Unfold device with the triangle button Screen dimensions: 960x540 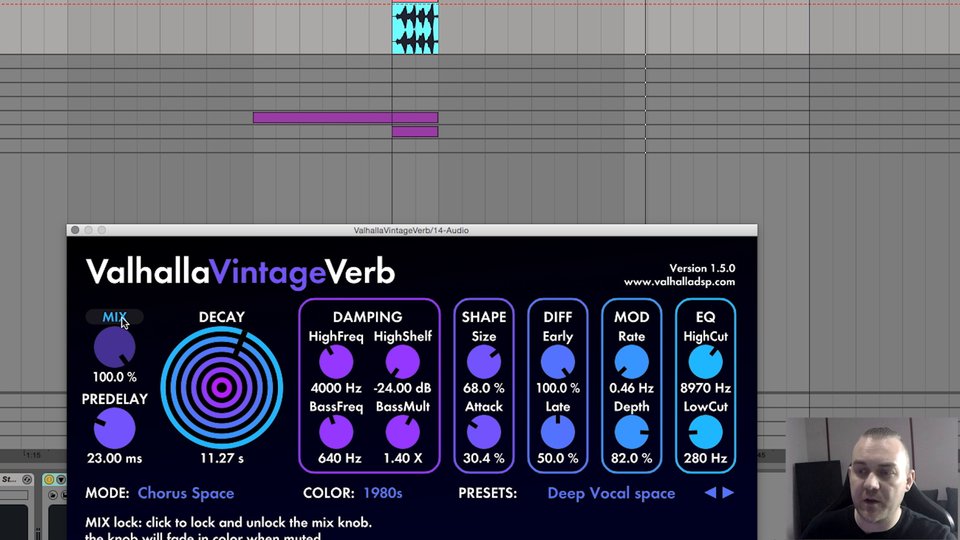tap(61, 479)
